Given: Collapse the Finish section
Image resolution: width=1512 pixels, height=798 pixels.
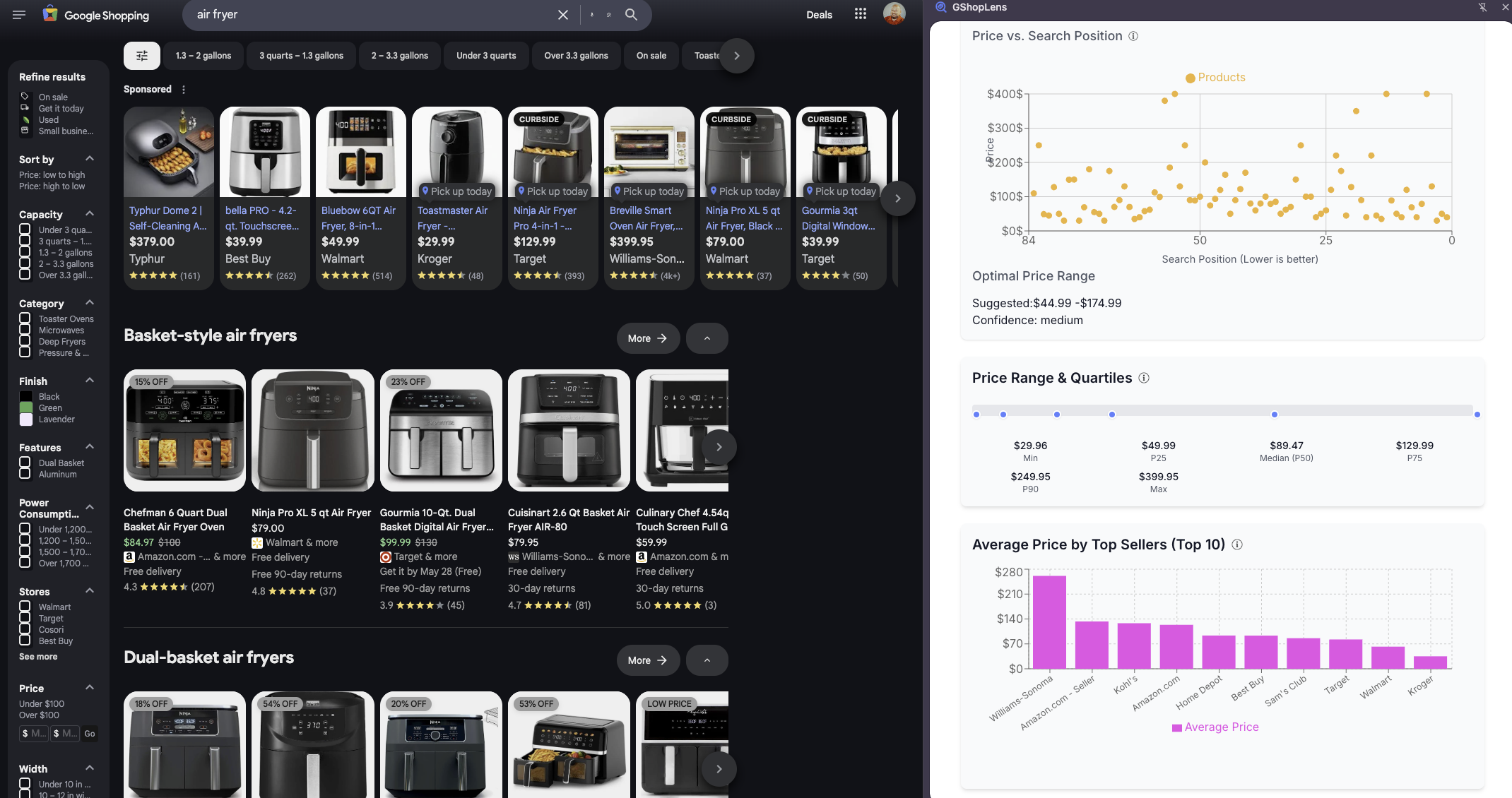Looking at the screenshot, I should pyautogui.click(x=90, y=381).
